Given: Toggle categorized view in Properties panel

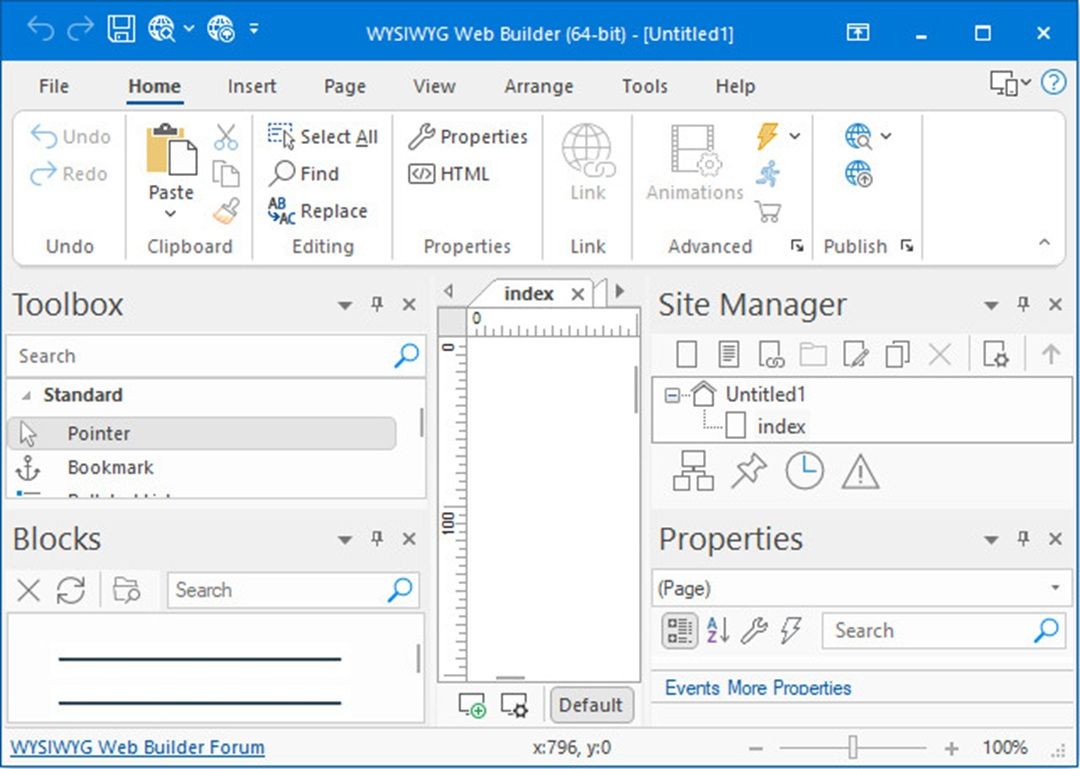Looking at the screenshot, I should (x=679, y=630).
